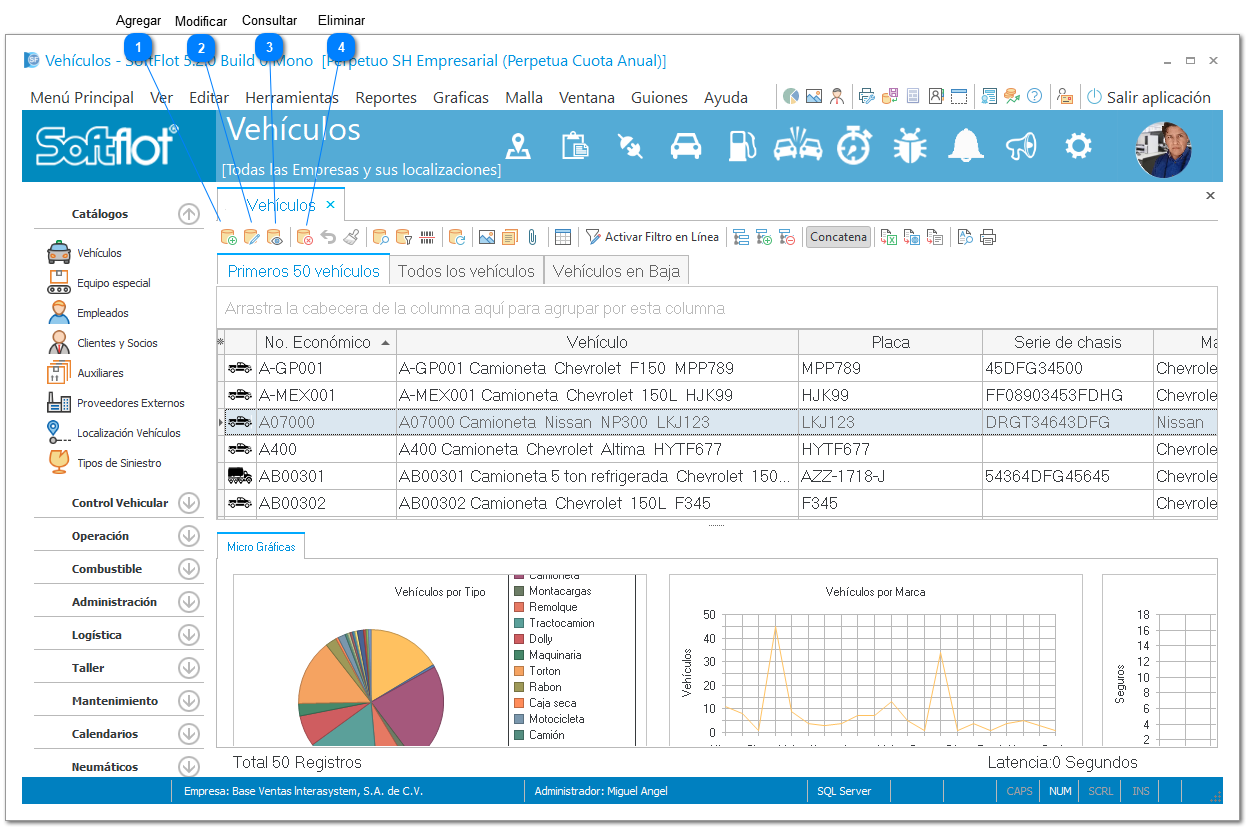Toggle the Concatena button
The width and height of the screenshot is (1249, 830).
click(838, 237)
